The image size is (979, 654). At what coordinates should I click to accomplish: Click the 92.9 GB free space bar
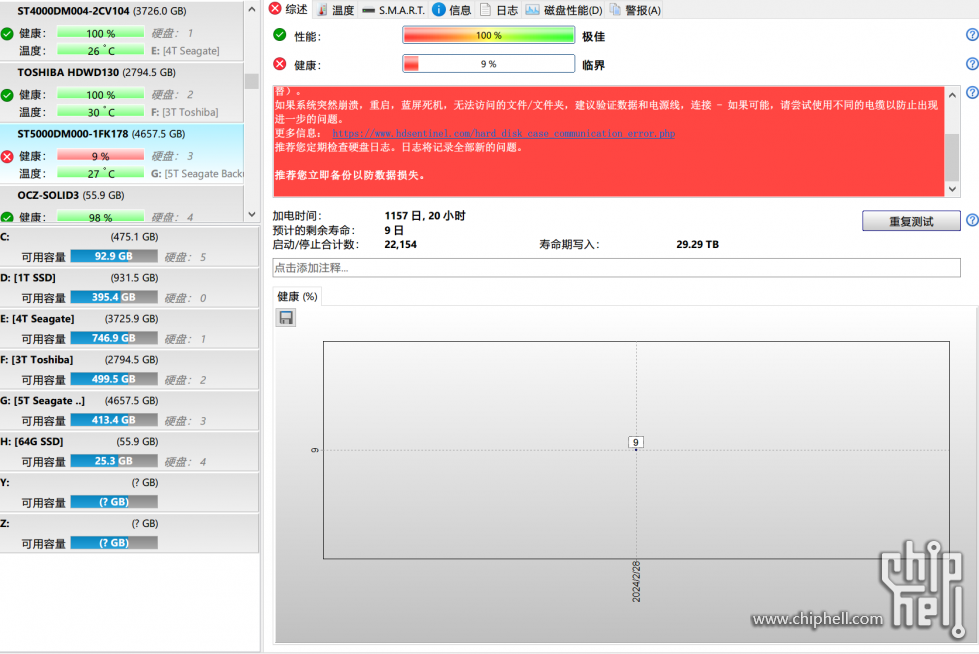click(x=114, y=256)
